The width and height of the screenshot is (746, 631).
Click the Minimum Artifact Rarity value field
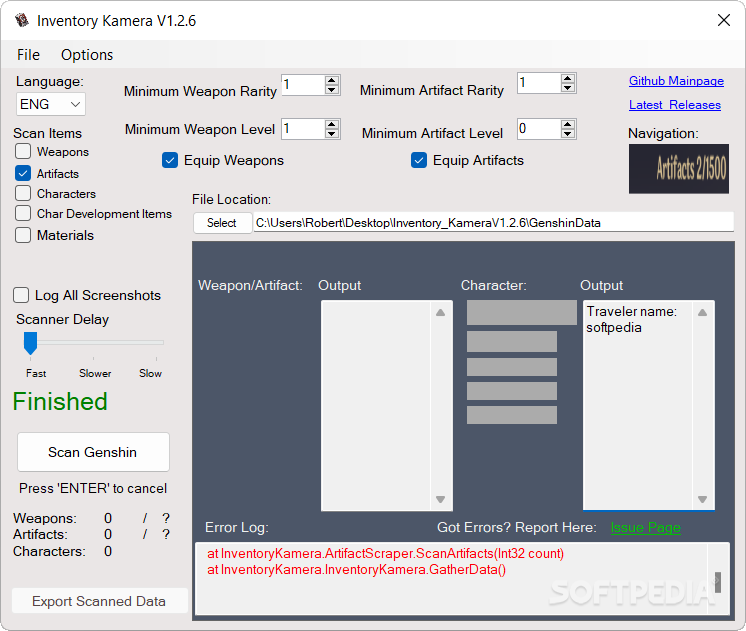(x=540, y=83)
